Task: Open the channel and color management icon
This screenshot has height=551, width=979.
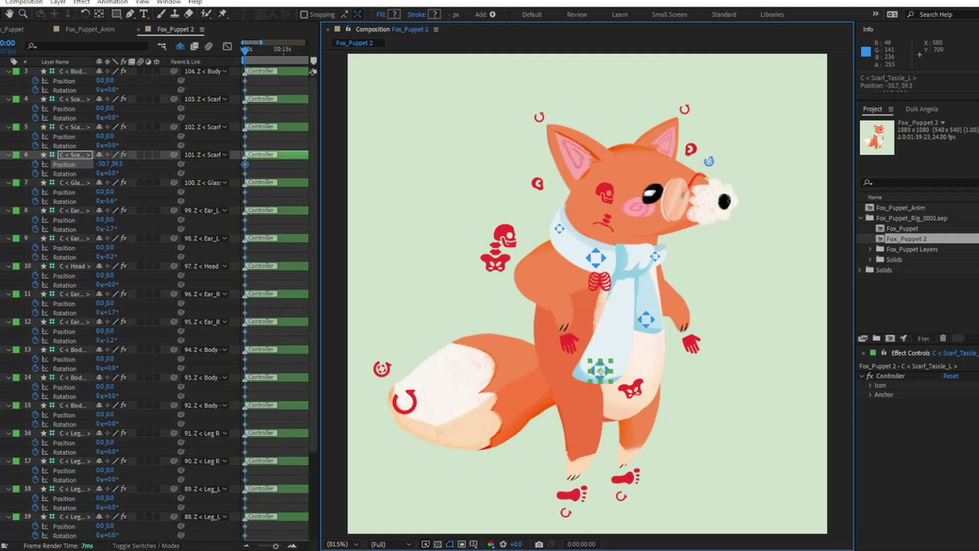Action: (491, 544)
